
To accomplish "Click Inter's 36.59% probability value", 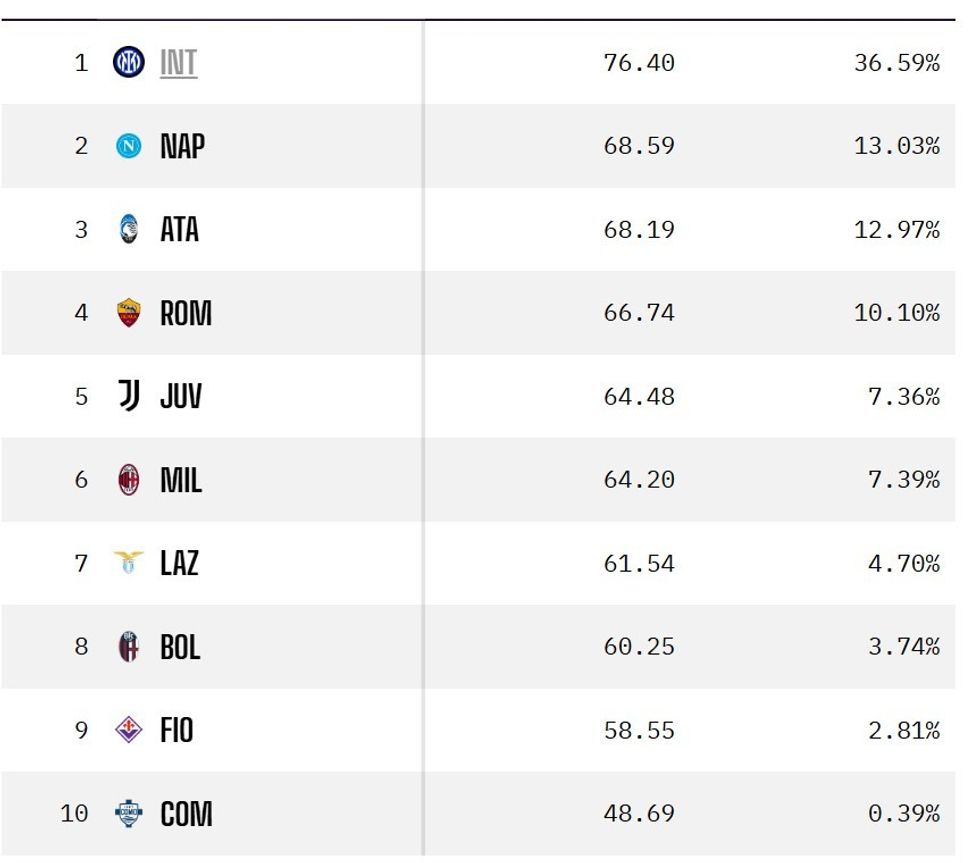I will point(896,63).
